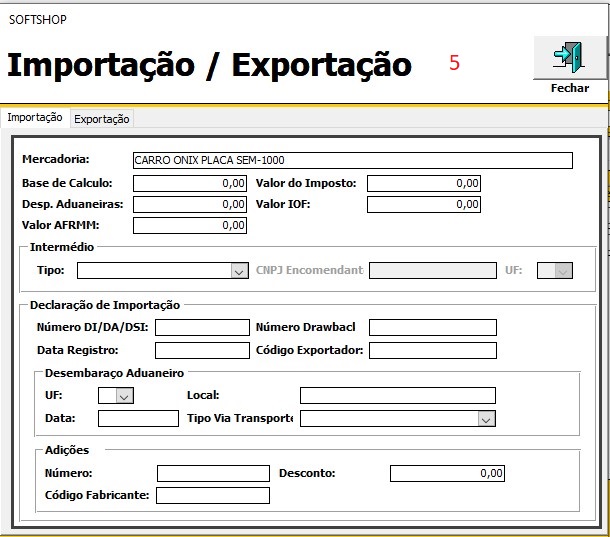Click the Mercadoria text field
The height and width of the screenshot is (537, 610).
coord(352,160)
